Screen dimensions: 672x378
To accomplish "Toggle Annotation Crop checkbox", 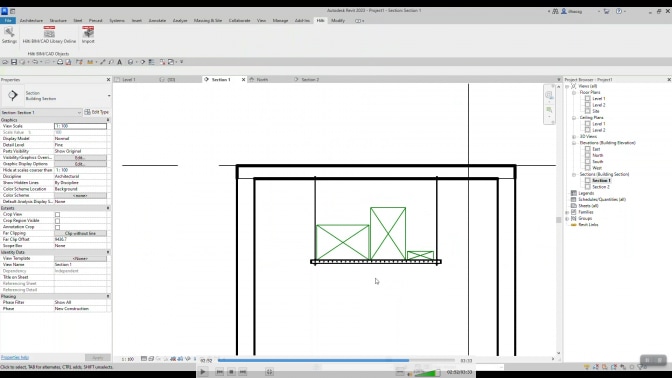I will click(57, 227).
